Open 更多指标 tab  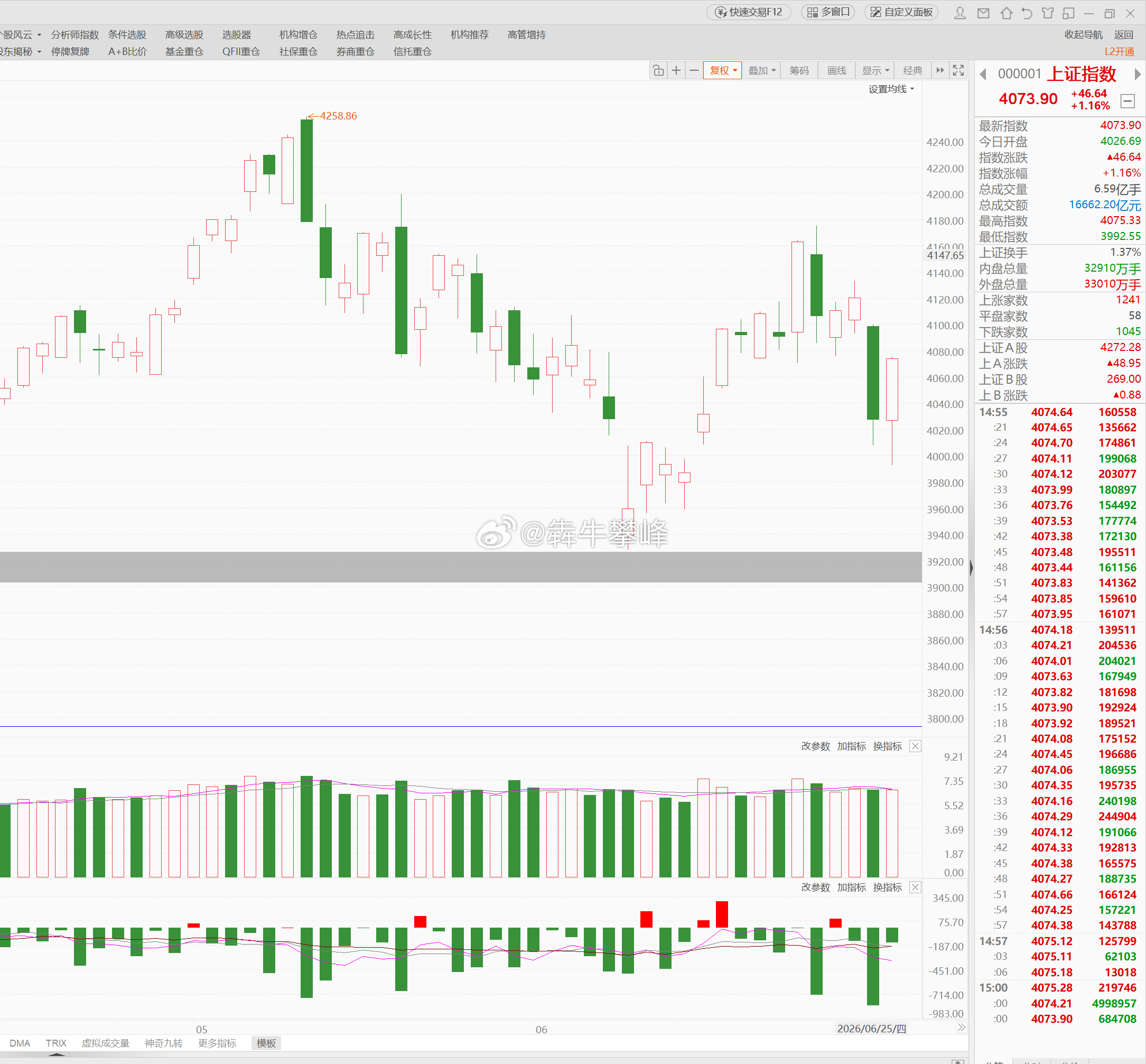pyautogui.click(x=217, y=1043)
